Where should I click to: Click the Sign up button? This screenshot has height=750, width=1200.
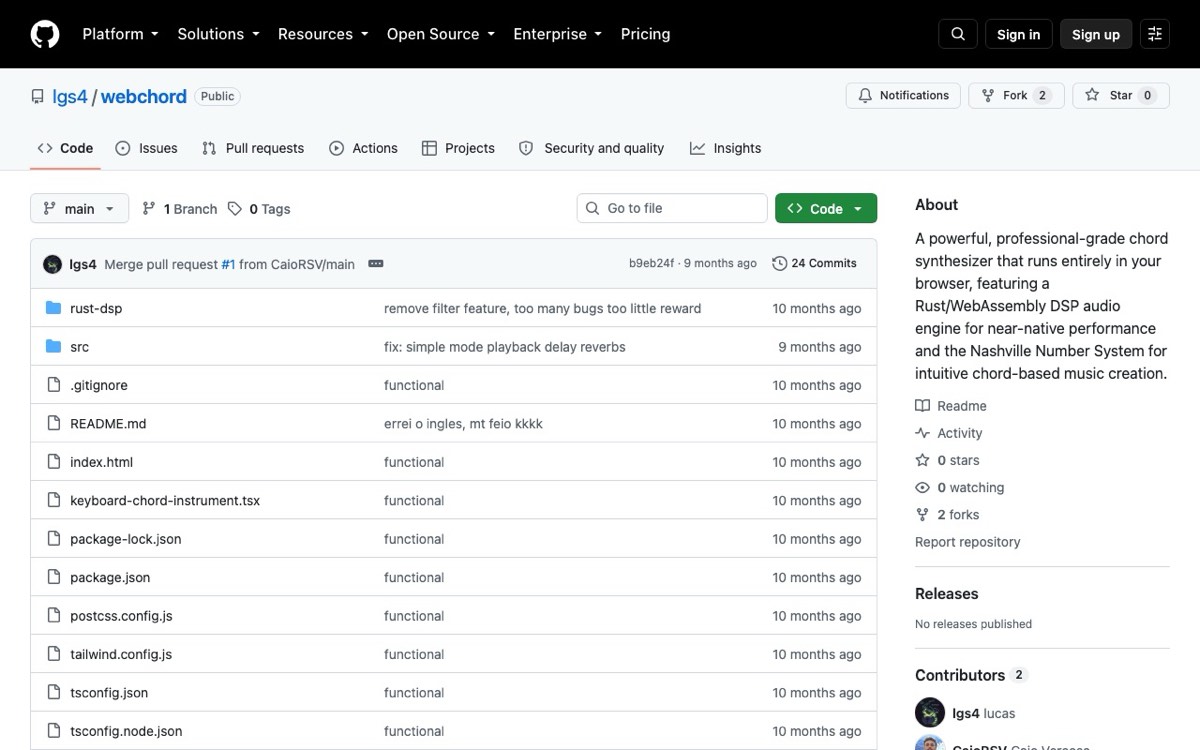click(1096, 34)
